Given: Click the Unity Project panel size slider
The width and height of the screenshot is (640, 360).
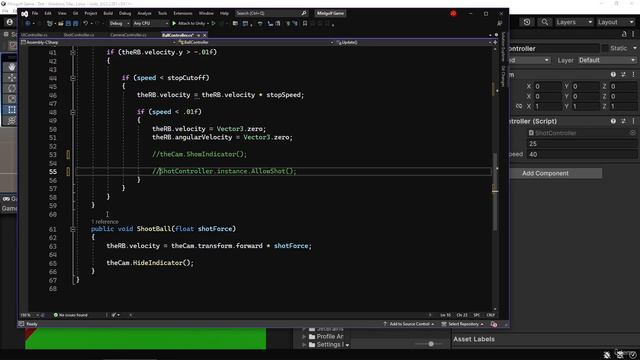Looking at the screenshot, I should point(430,344).
